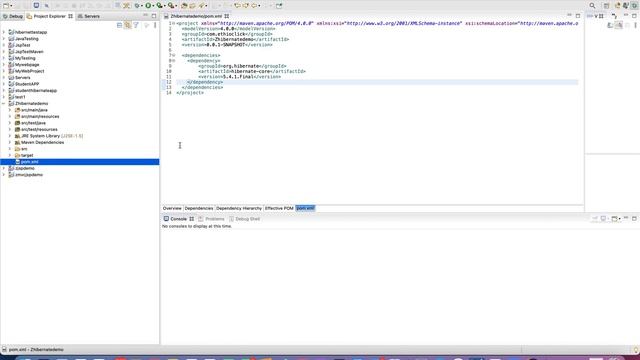640x360 pixels.
Task: Click the green Run button in toolbar
Action: point(148,6)
